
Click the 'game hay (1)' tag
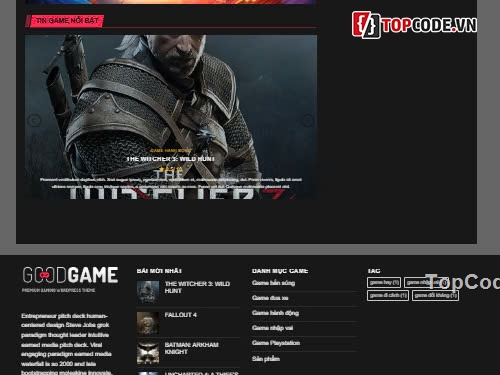(x=384, y=282)
